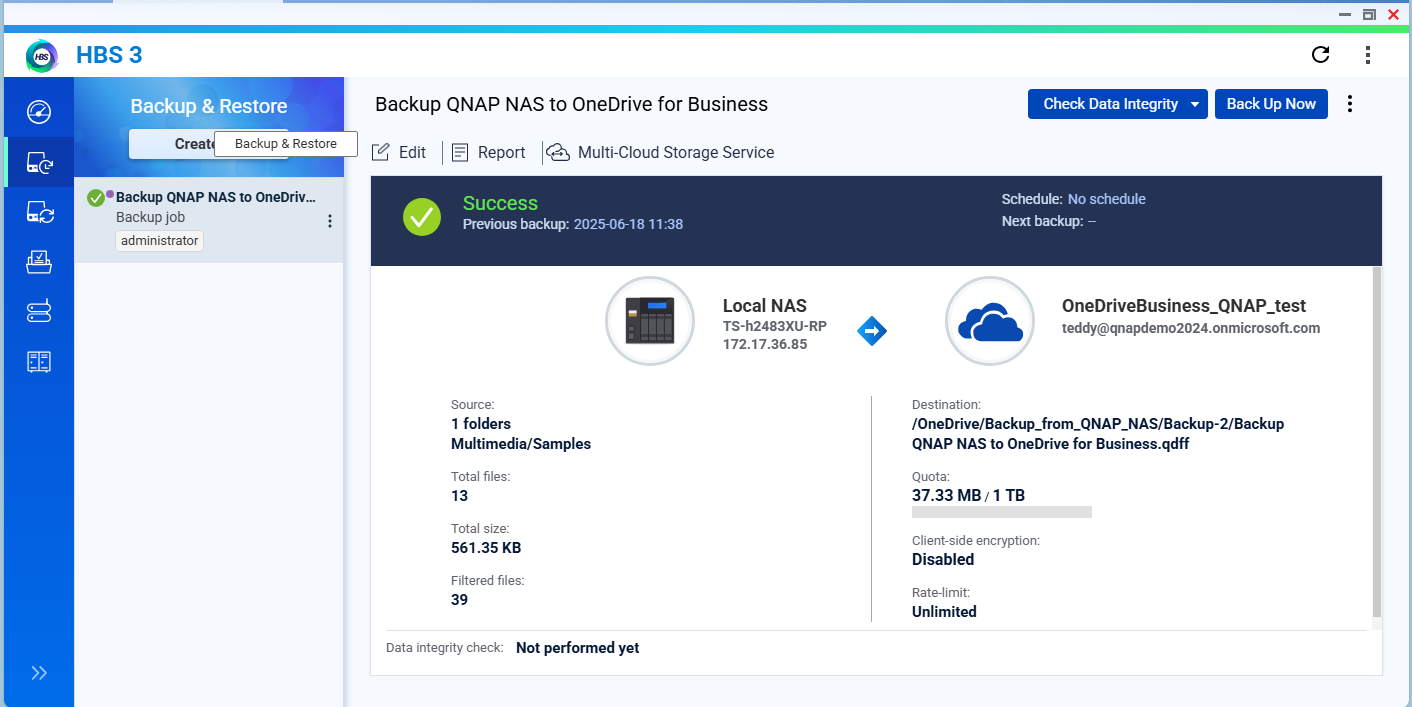Viewport: 1412px width, 707px height.
Task: Open the Storage Spaces sidebar icon
Action: pyautogui.click(x=39, y=361)
